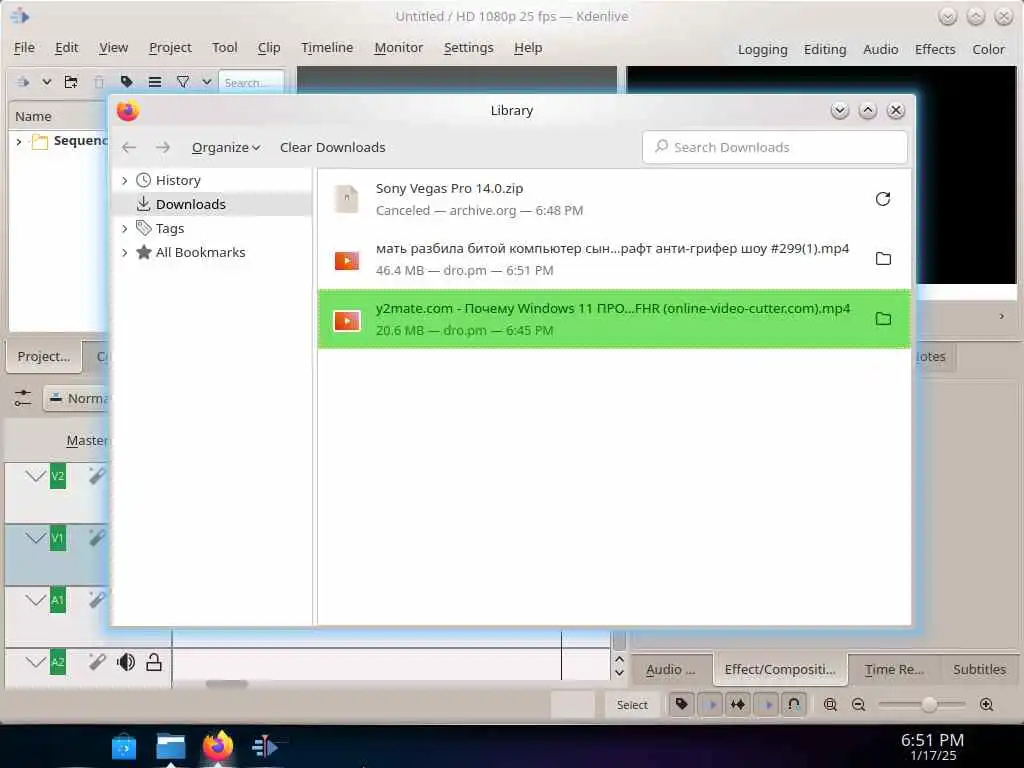Click the filter funnel icon in bin toolbar
Viewport: 1024px width, 768px height.
coord(183,82)
